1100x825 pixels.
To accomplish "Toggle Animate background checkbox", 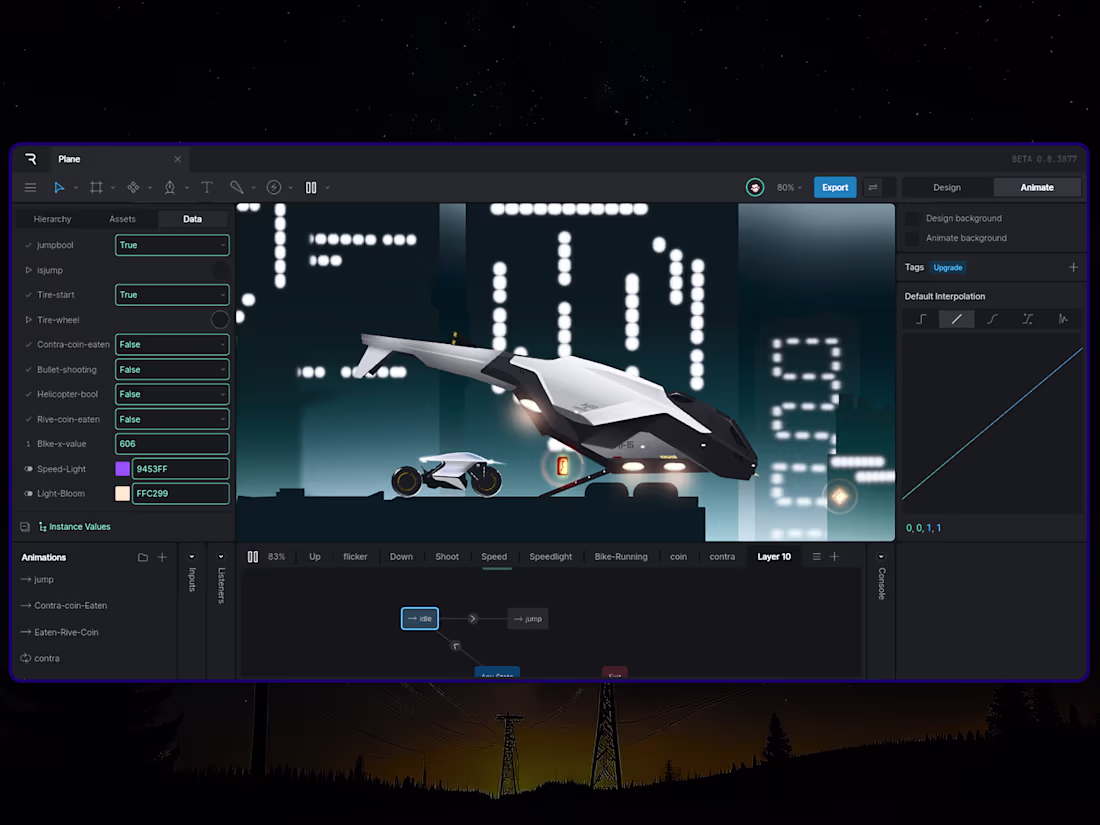I will click(x=913, y=238).
